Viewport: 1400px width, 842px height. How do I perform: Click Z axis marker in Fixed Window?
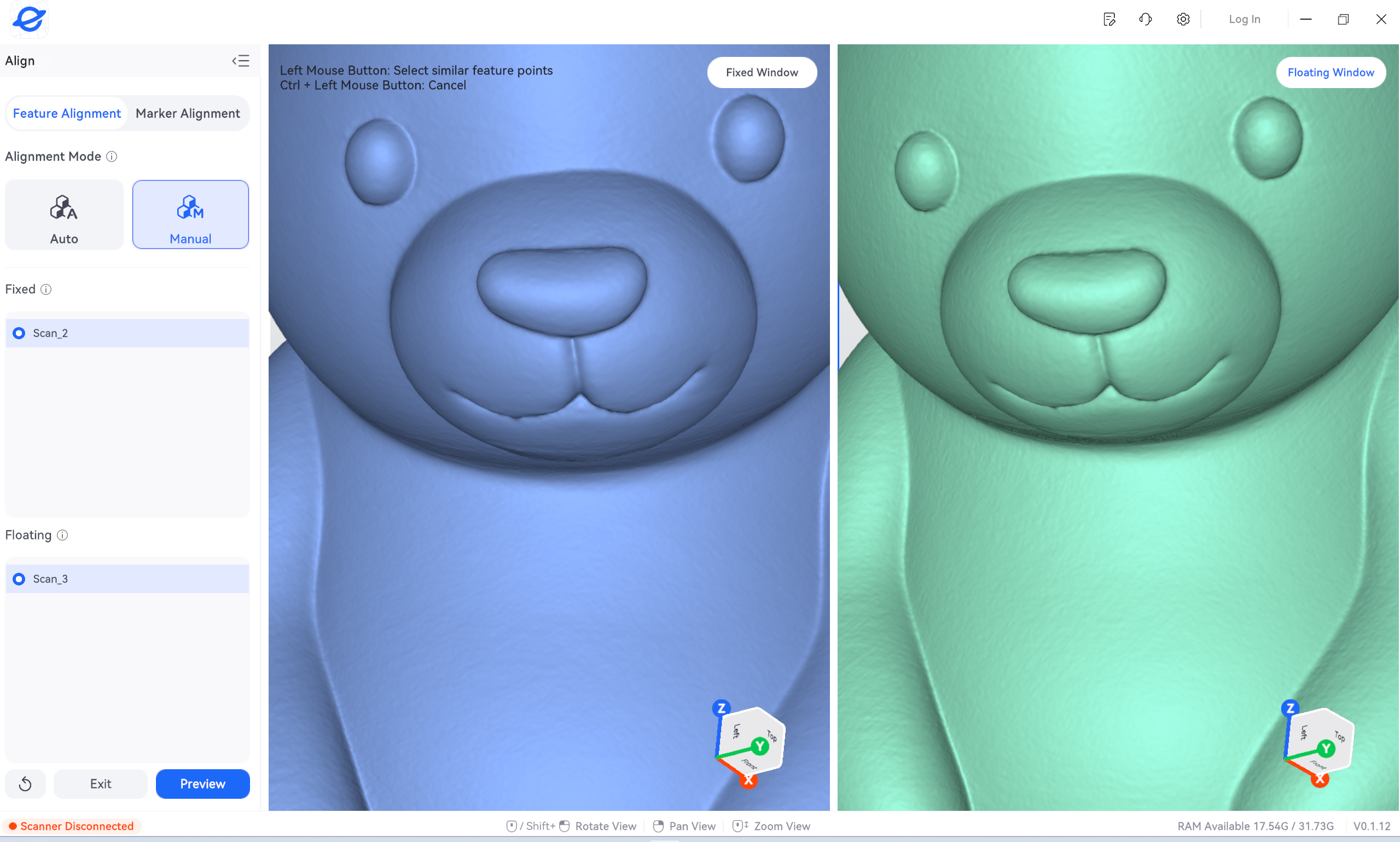[x=721, y=708]
